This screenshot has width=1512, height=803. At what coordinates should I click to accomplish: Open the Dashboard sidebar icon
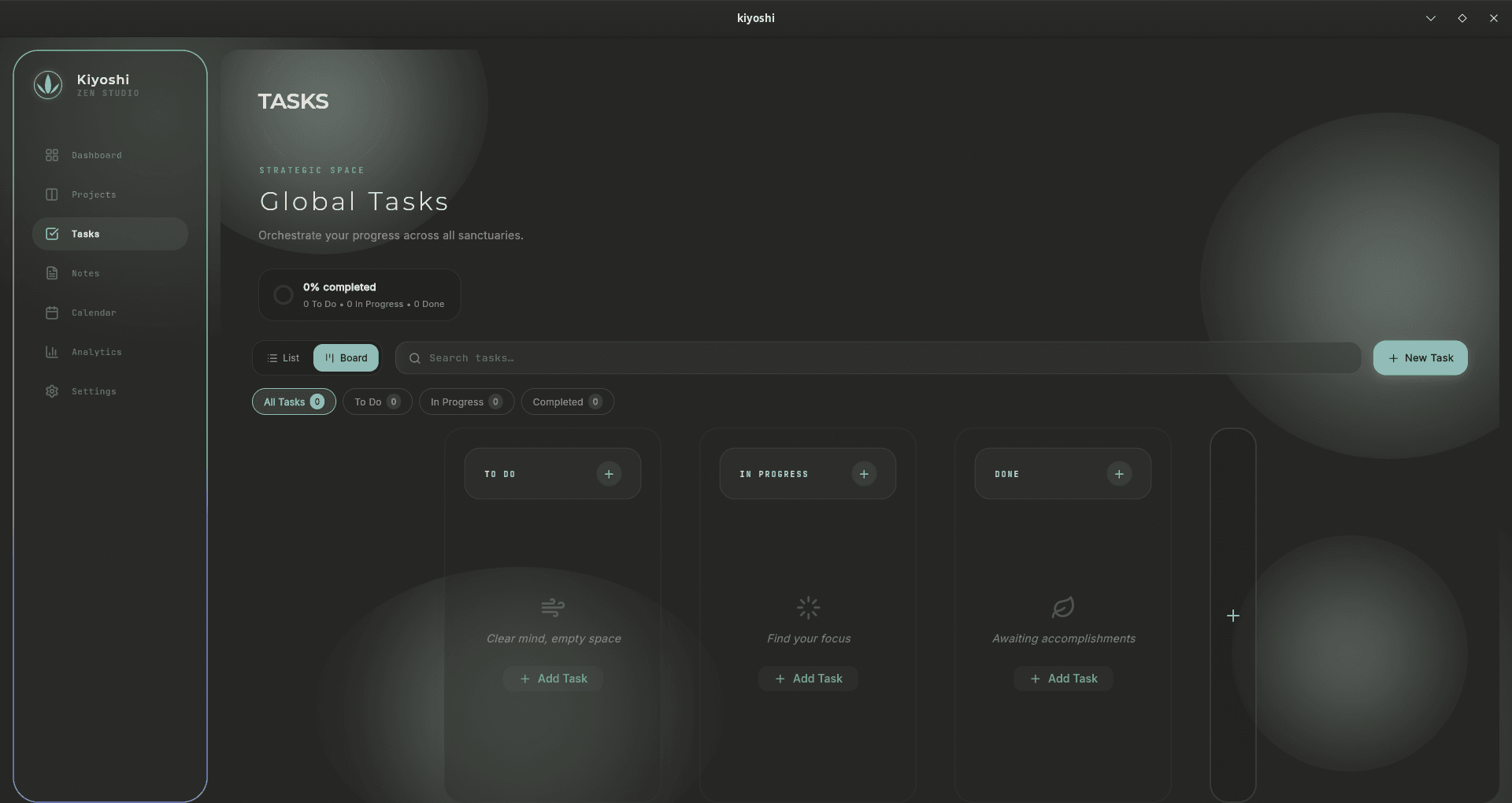coord(52,155)
